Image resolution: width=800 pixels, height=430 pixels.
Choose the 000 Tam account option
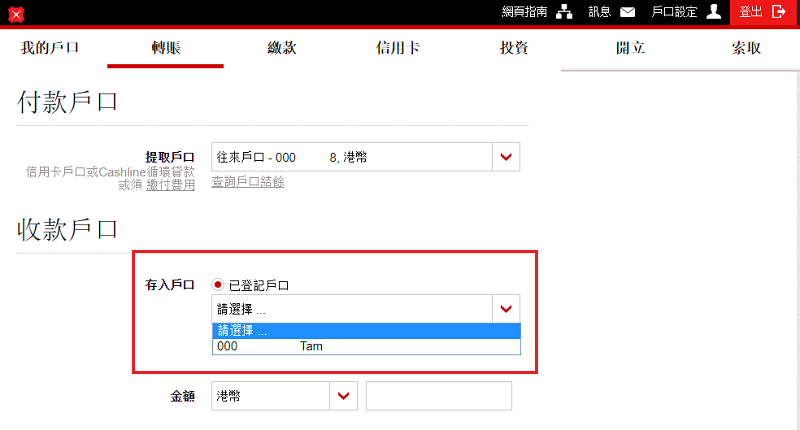click(x=366, y=347)
